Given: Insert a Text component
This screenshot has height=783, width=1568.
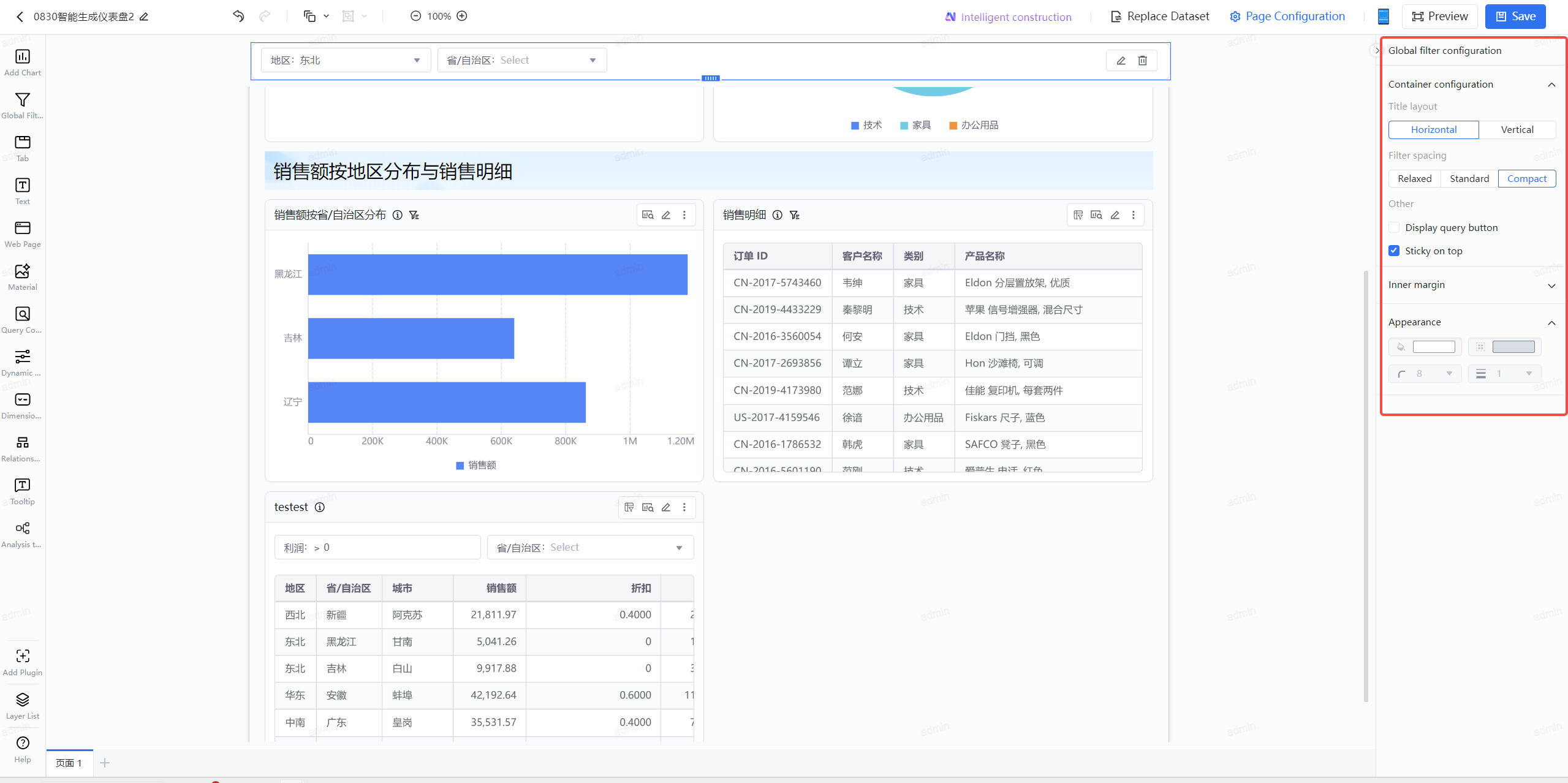Looking at the screenshot, I should click(x=23, y=191).
